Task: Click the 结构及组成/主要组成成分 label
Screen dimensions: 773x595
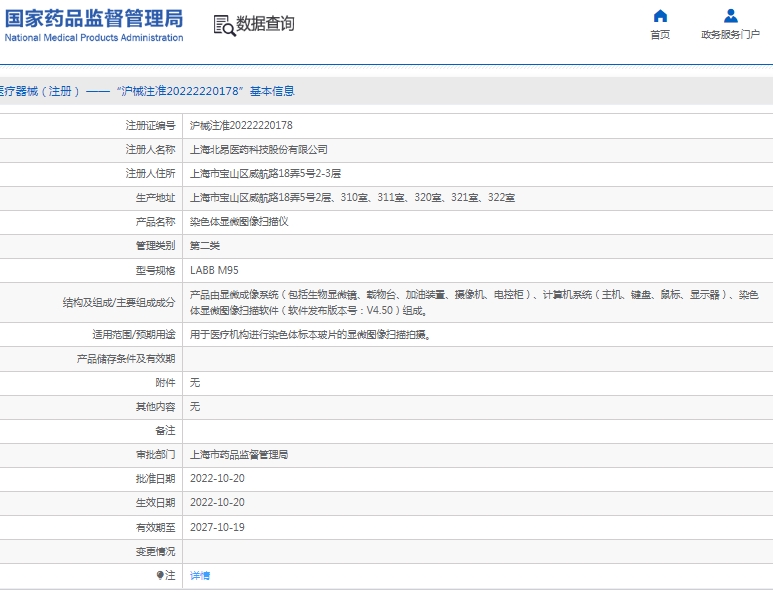Action: (119, 302)
